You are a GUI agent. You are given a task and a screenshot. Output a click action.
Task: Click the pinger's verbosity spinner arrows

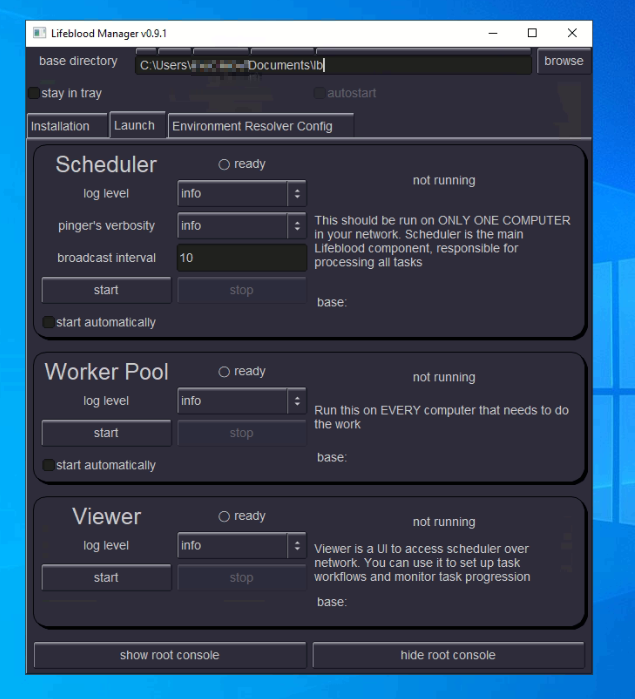[x=297, y=226]
